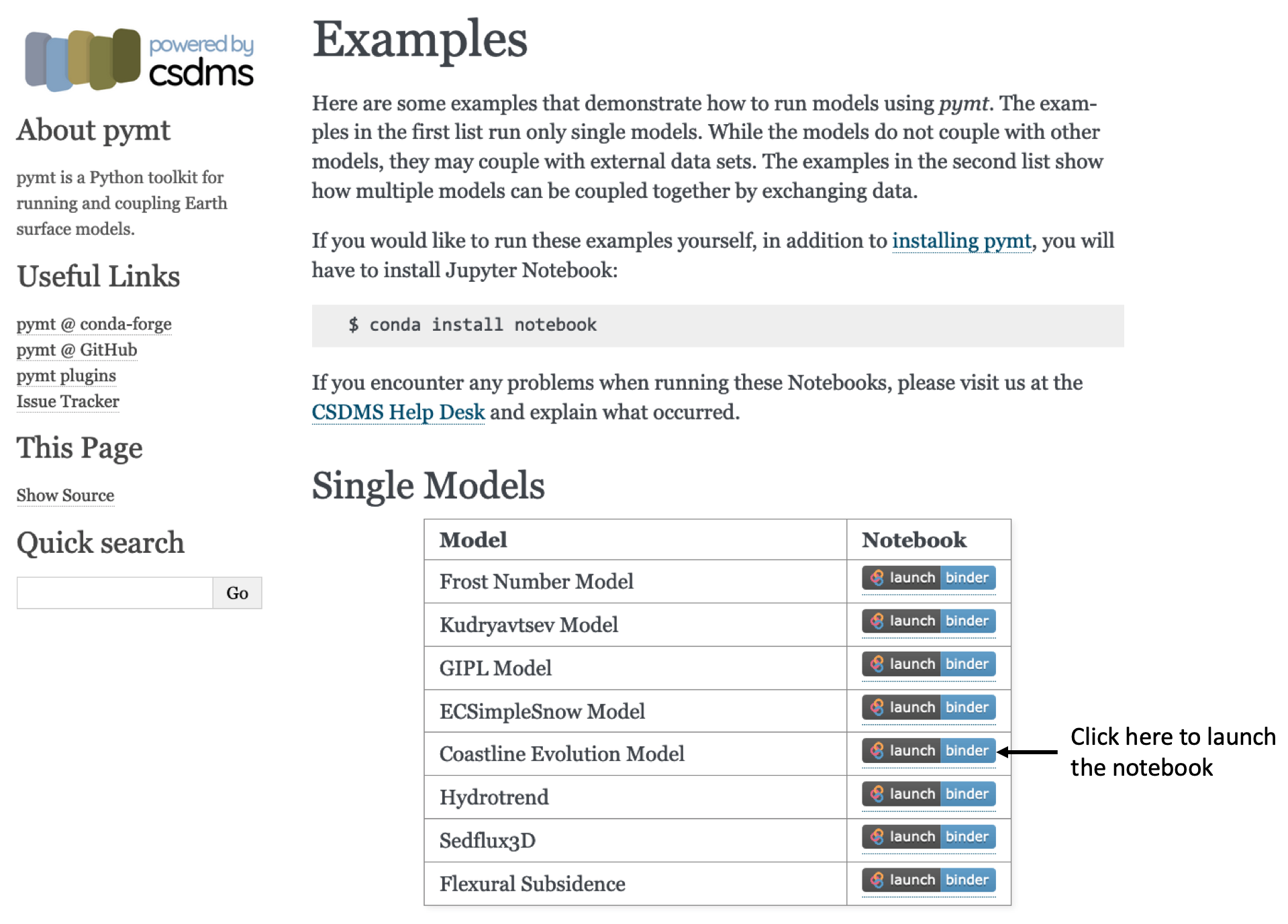1288x924 pixels.
Task: Launch binder for Coastline Evolution Model
Action: pos(928,750)
